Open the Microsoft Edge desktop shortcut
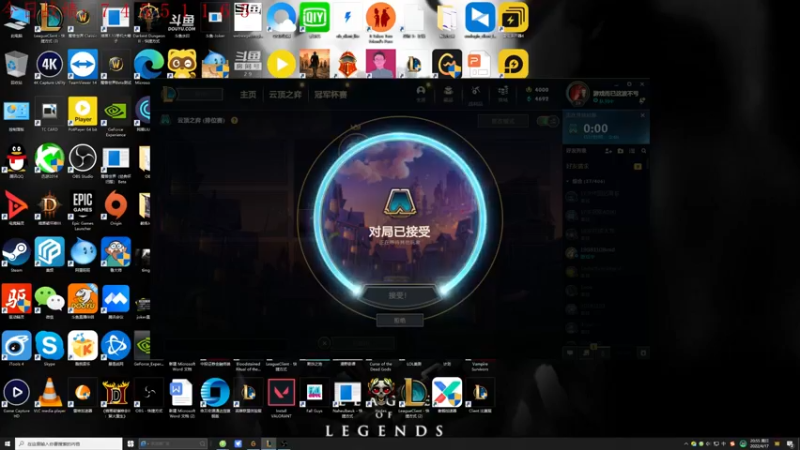The width and height of the screenshot is (800, 450). point(148,66)
